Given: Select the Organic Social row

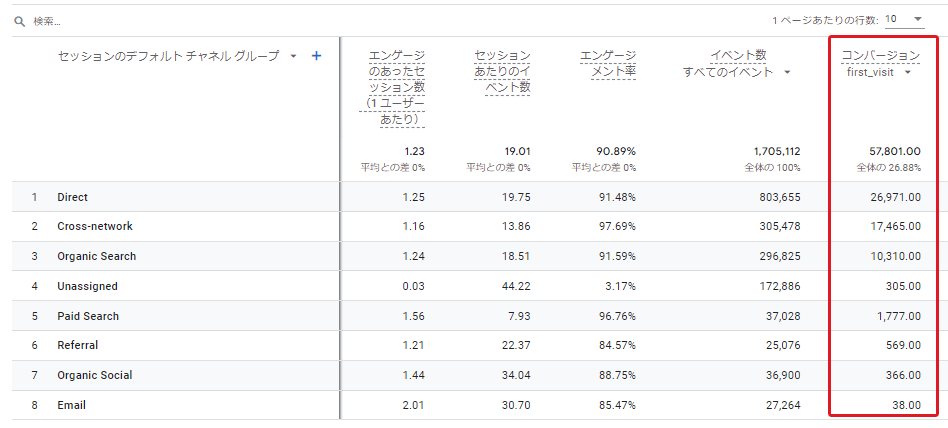Looking at the screenshot, I should point(473,375).
